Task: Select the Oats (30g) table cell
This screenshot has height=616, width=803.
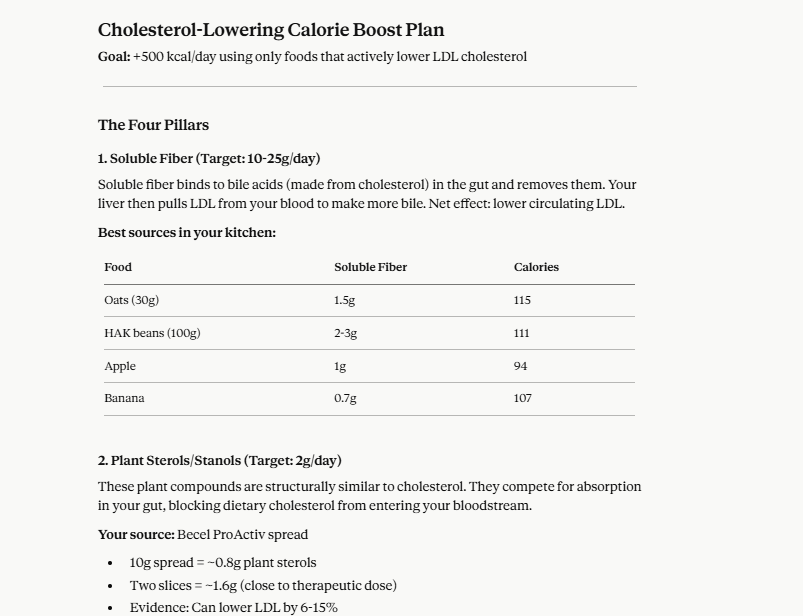Action: pos(132,300)
